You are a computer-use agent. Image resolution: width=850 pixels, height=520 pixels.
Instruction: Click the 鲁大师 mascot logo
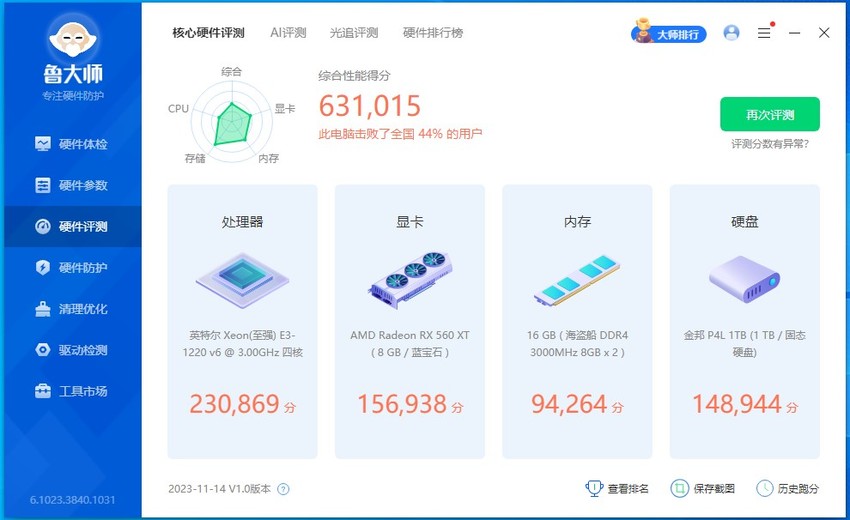click(73, 39)
